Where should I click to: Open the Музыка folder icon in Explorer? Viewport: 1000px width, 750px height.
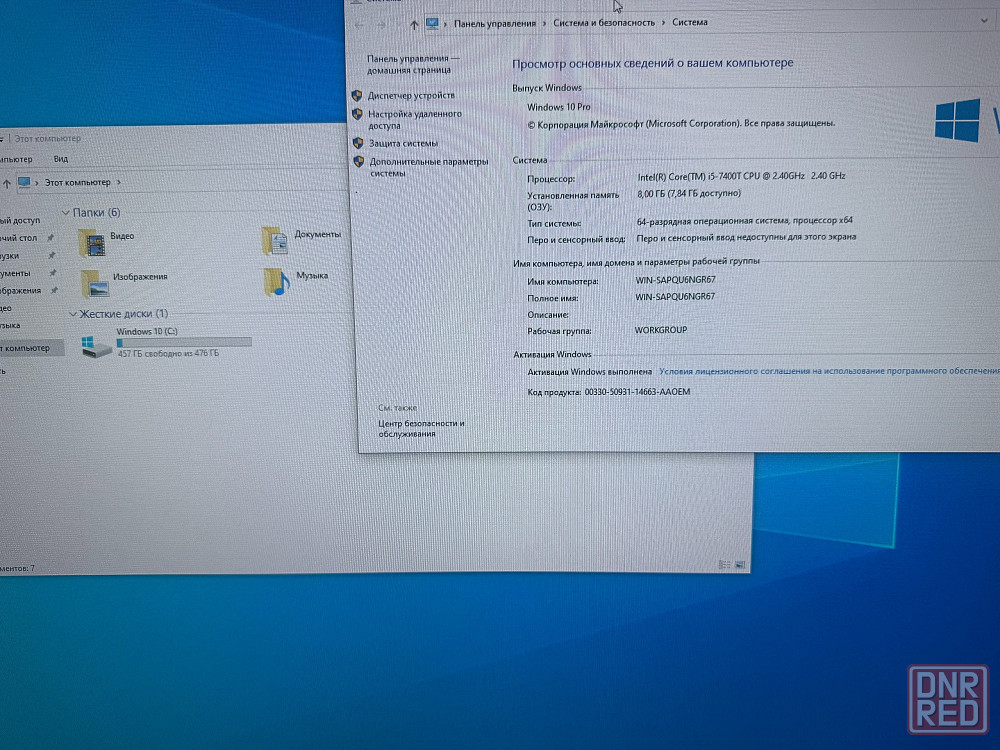point(277,282)
